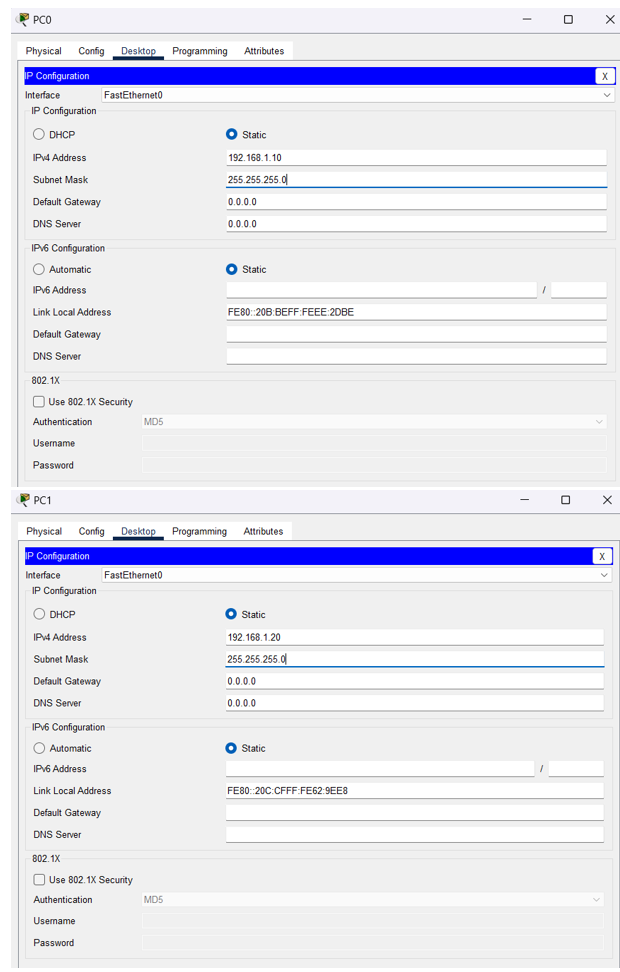620x972 pixels.
Task: Open Programming tab in PC0
Action: click(200, 51)
